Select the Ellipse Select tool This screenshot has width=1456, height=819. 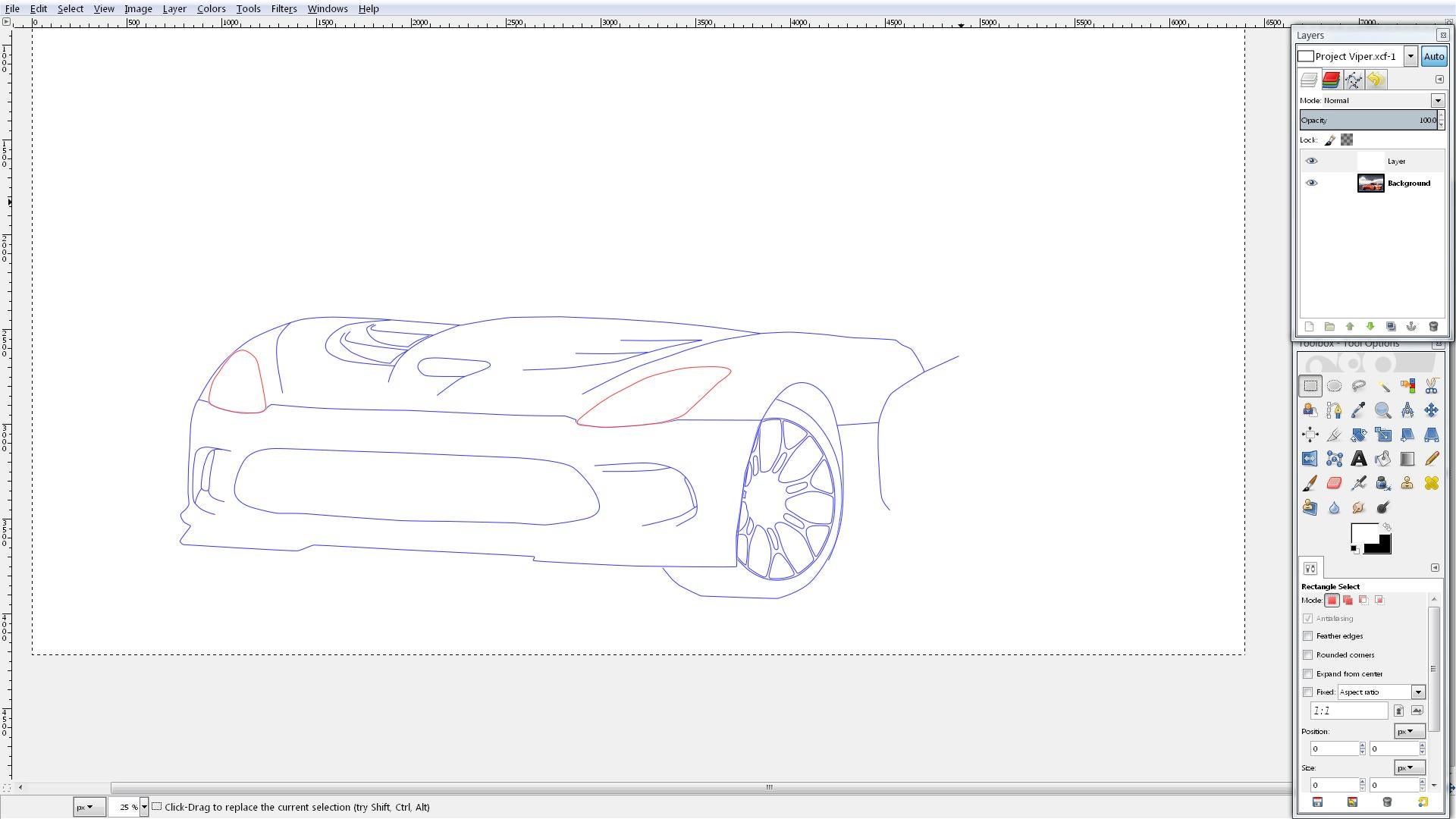[x=1334, y=386]
